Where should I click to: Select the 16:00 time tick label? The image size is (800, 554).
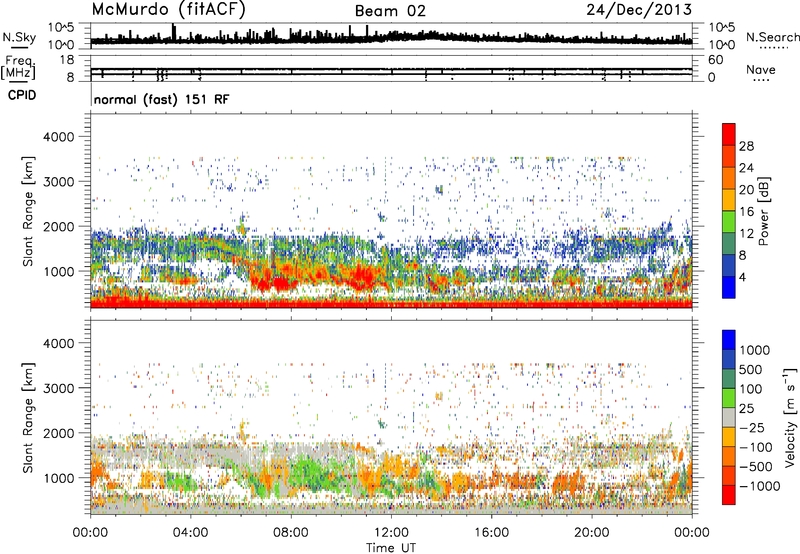pos(491,533)
